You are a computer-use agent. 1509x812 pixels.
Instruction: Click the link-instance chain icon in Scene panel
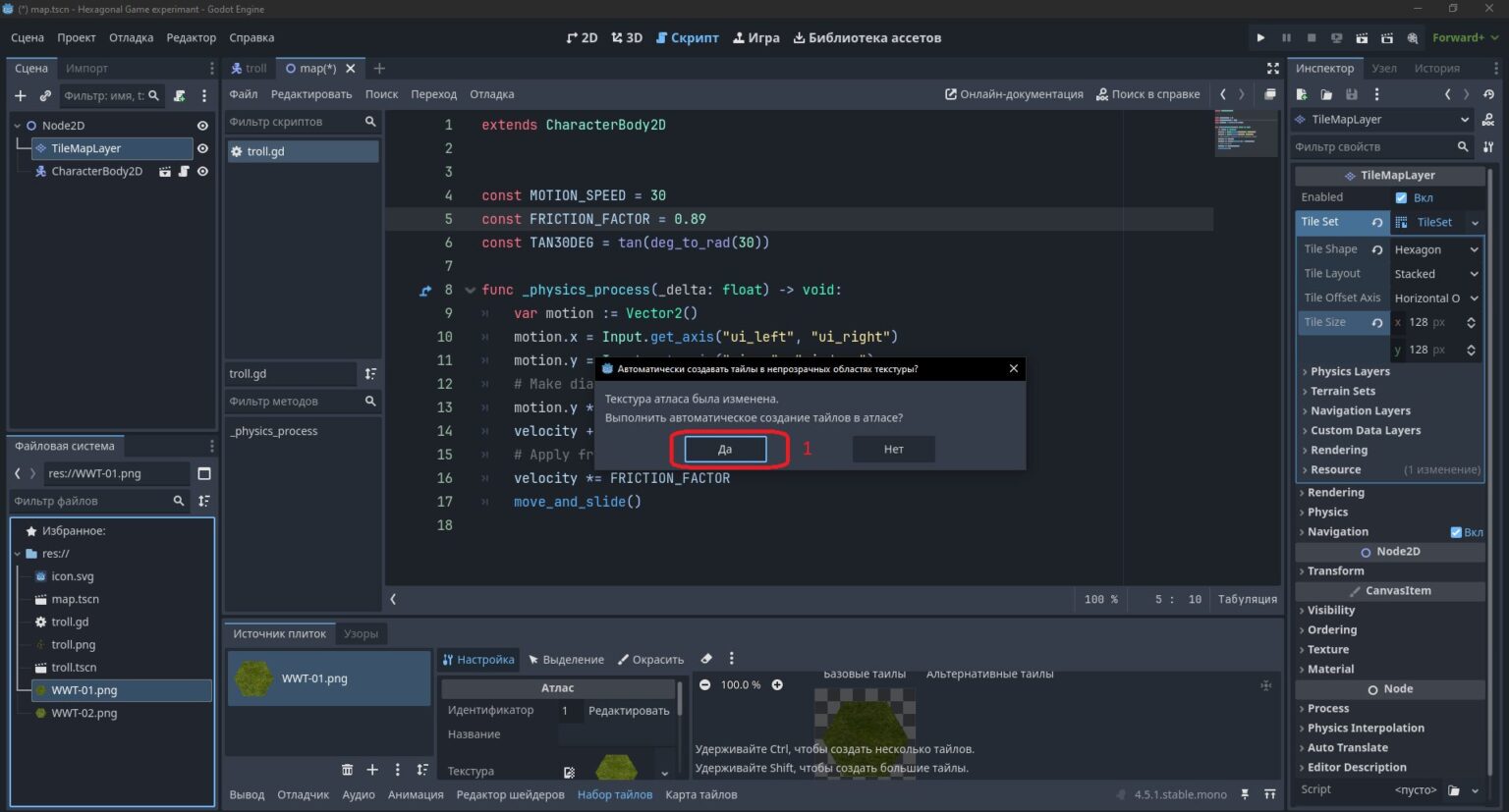(45, 95)
